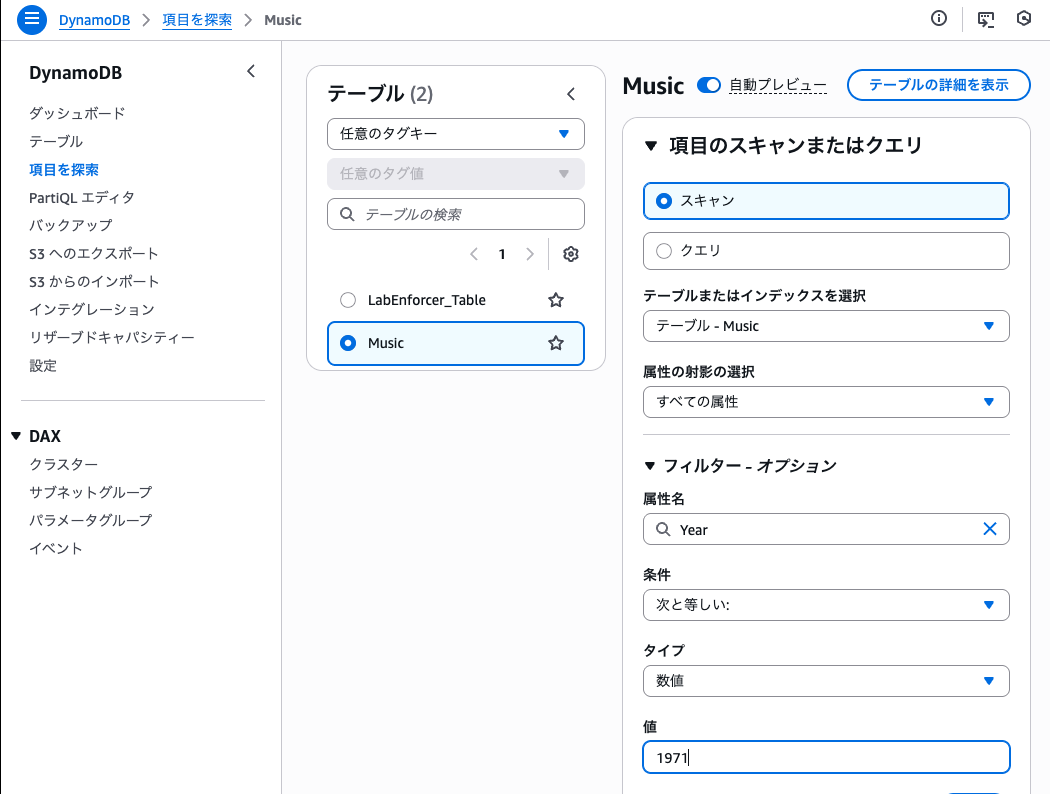Follow the 項目を探索 breadcrumb link
This screenshot has width=1050, height=794.
[x=197, y=20]
